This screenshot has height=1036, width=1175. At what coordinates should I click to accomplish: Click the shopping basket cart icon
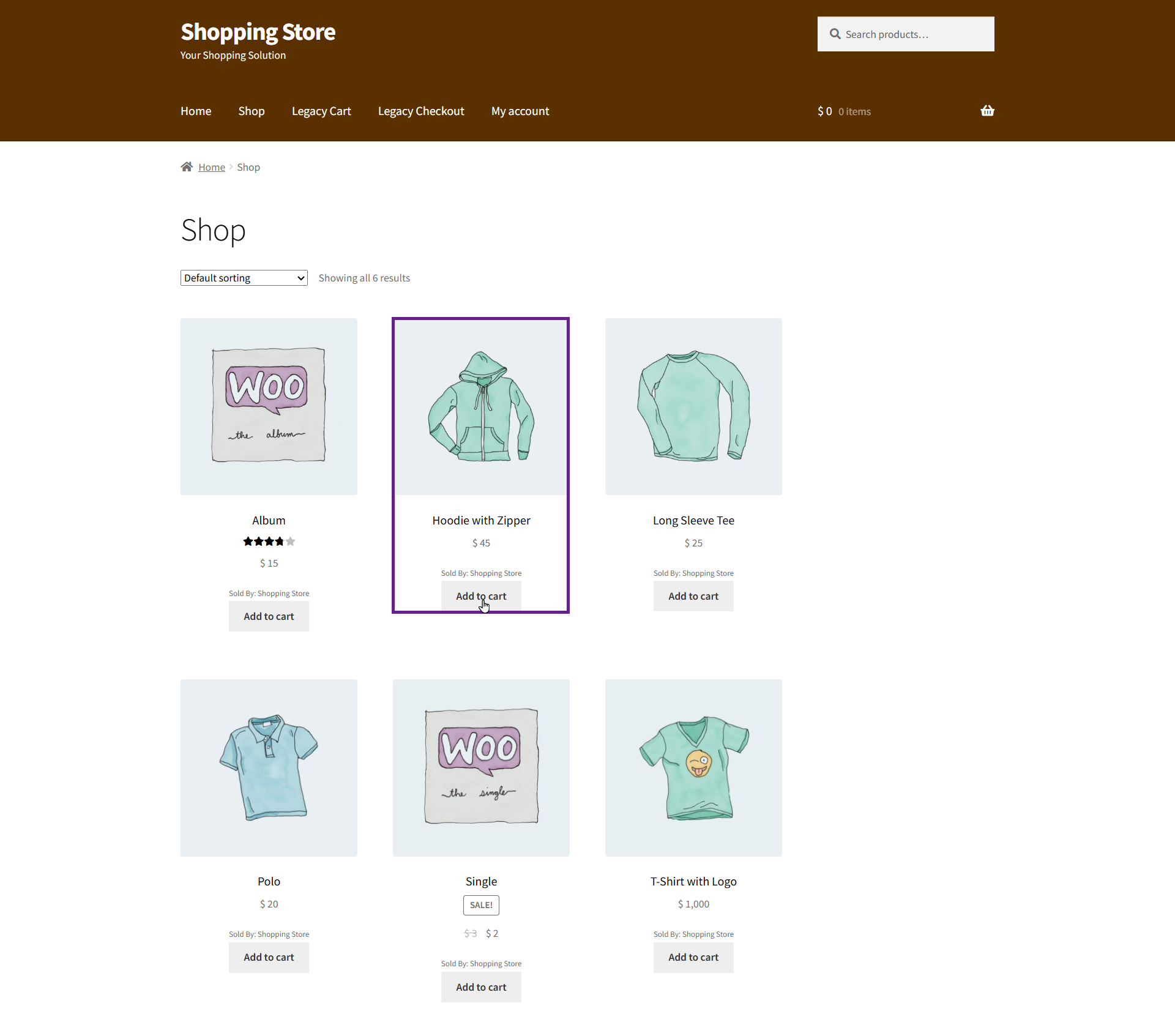pos(987,111)
